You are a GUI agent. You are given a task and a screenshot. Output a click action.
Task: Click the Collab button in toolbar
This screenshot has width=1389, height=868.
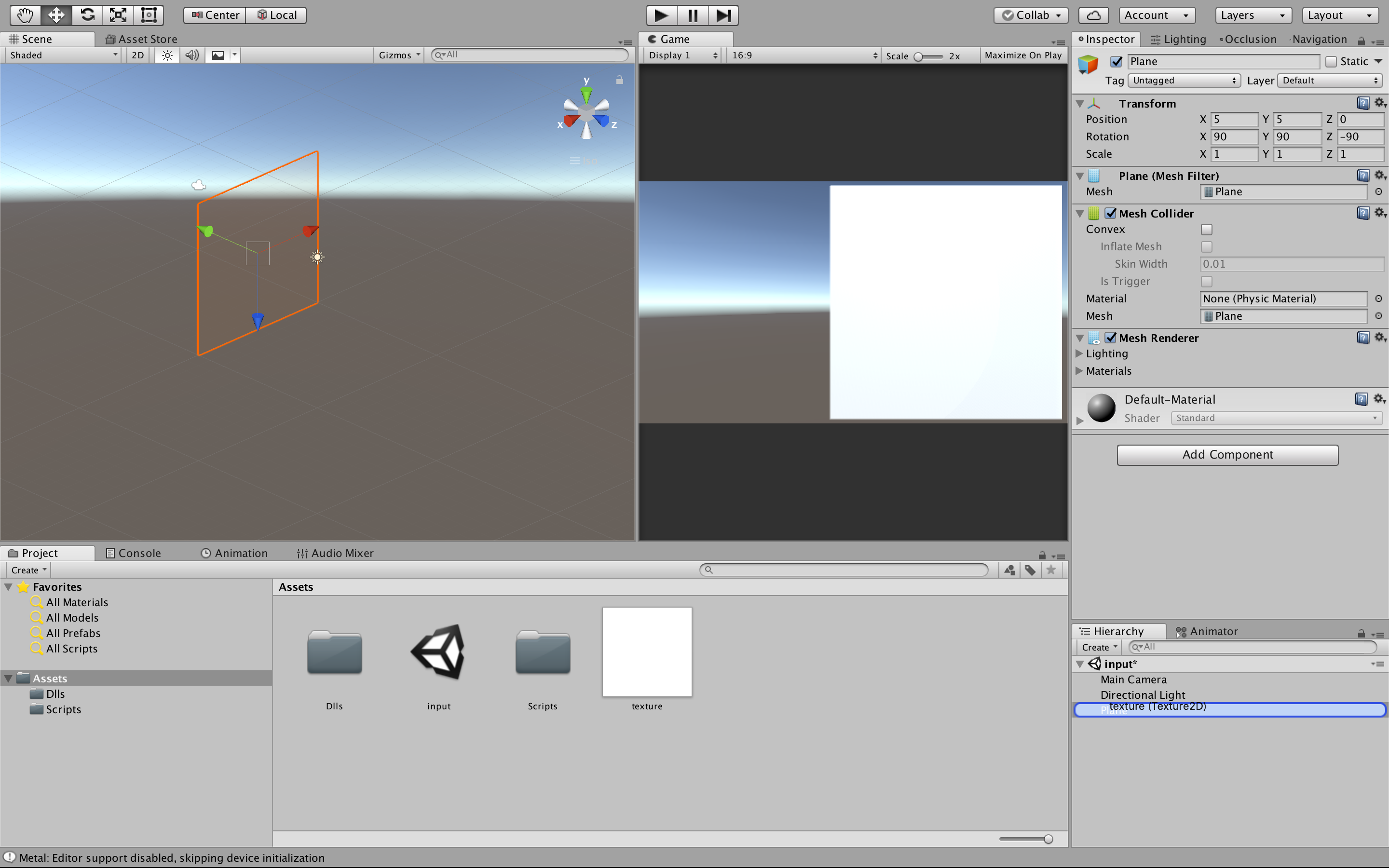(x=1031, y=14)
